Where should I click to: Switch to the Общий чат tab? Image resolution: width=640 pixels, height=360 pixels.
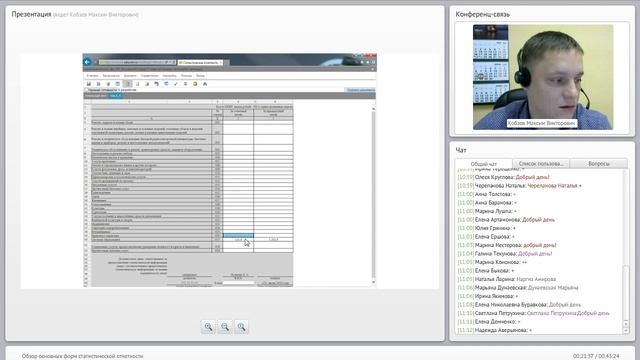pos(484,164)
